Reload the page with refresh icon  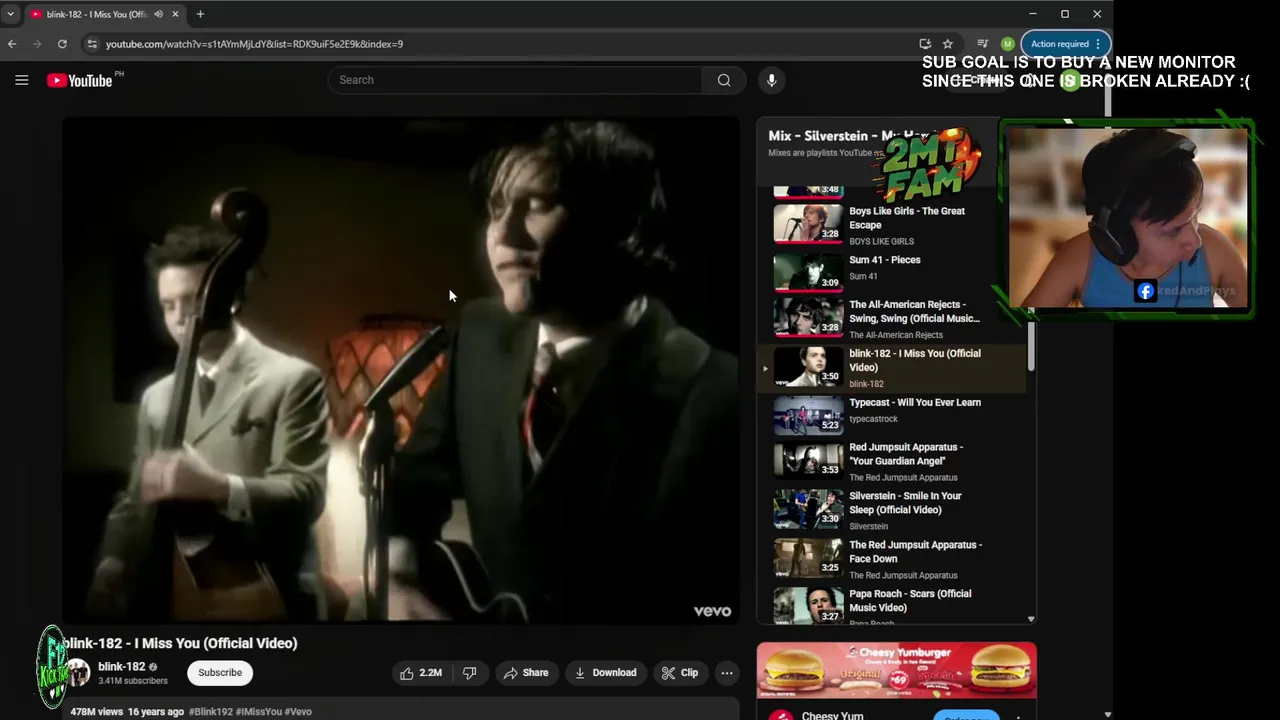pos(62,44)
